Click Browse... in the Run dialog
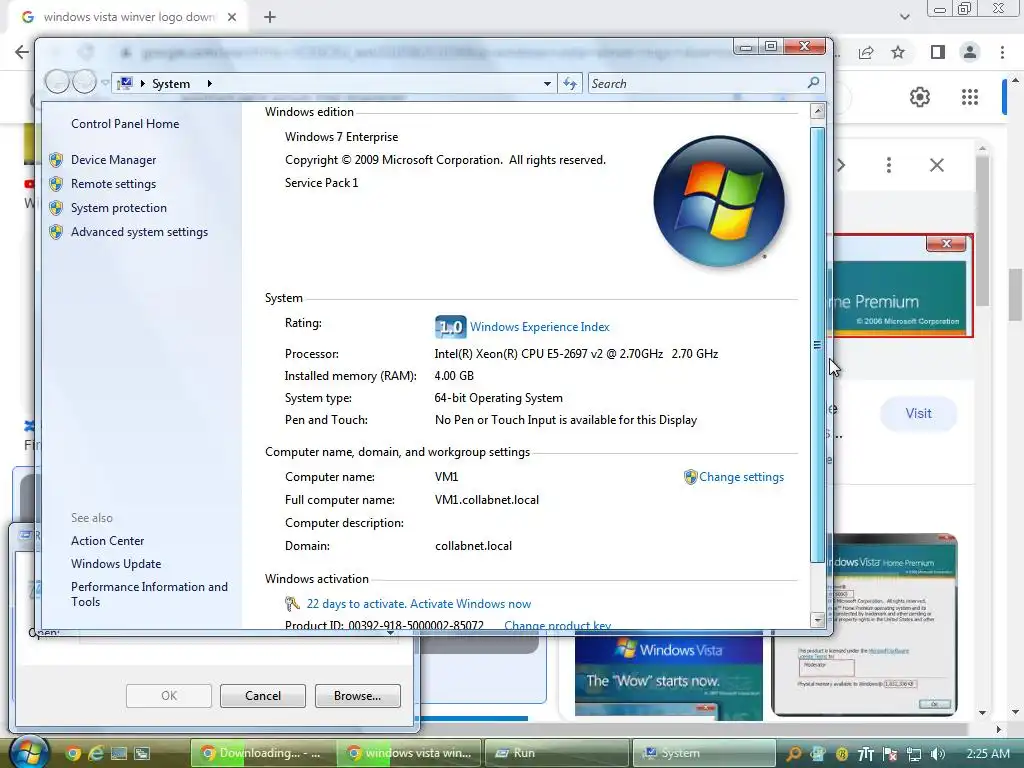The width and height of the screenshot is (1024, 768). click(x=357, y=696)
